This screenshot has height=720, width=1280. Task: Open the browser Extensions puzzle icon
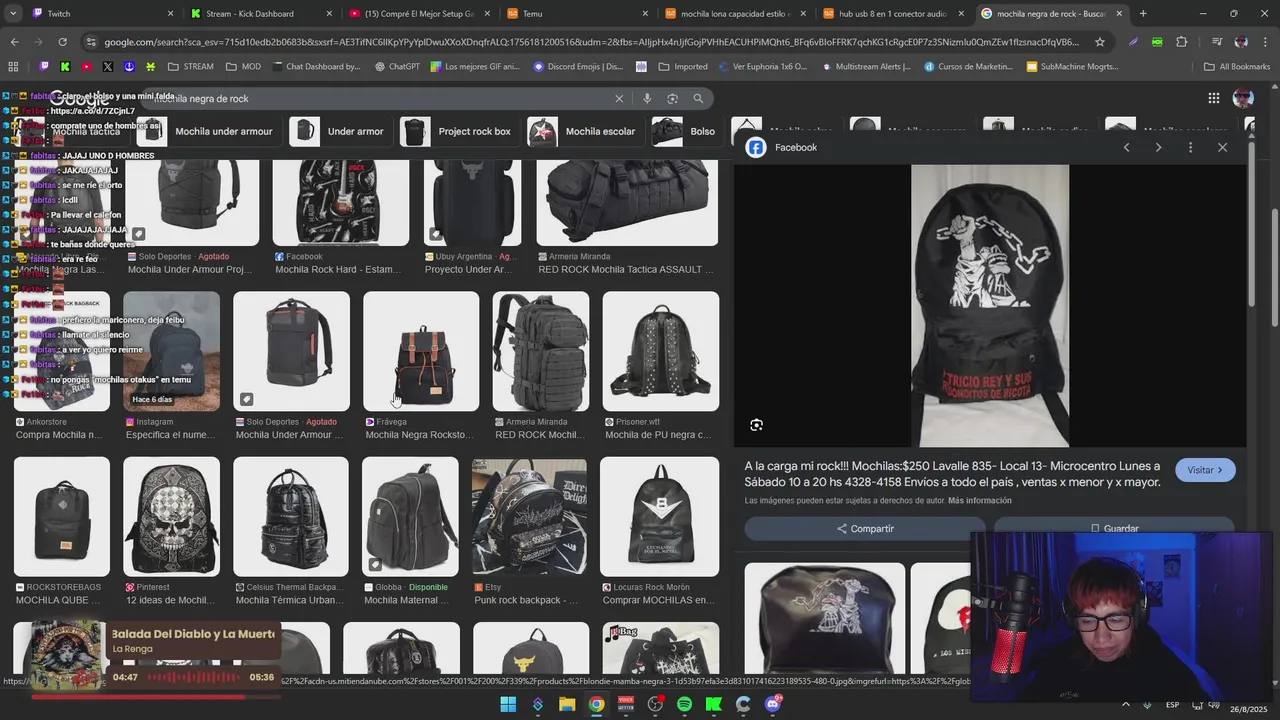tap(1182, 42)
